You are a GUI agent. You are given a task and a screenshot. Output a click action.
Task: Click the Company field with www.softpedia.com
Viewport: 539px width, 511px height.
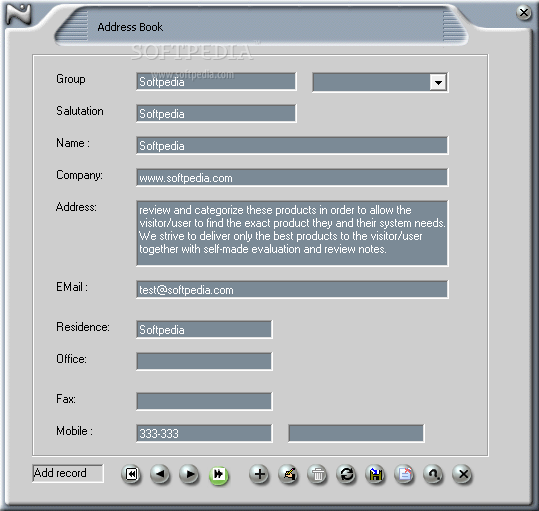point(292,178)
